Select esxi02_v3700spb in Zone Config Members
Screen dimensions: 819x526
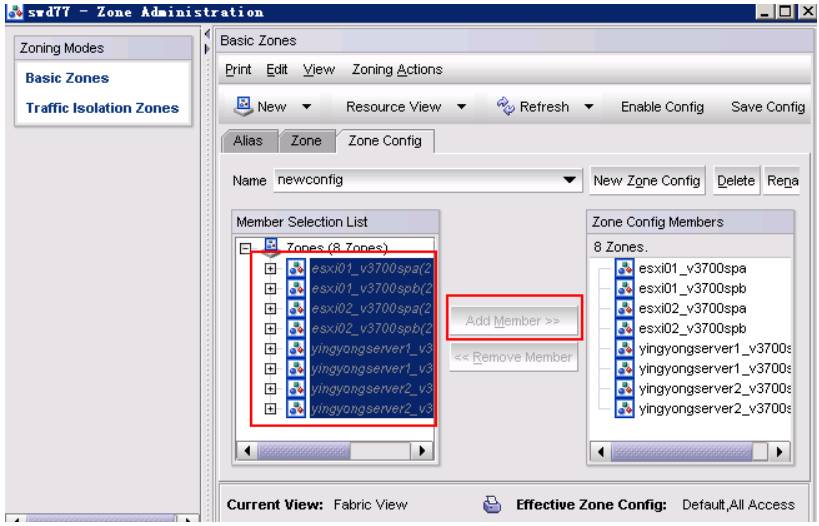pos(692,329)
